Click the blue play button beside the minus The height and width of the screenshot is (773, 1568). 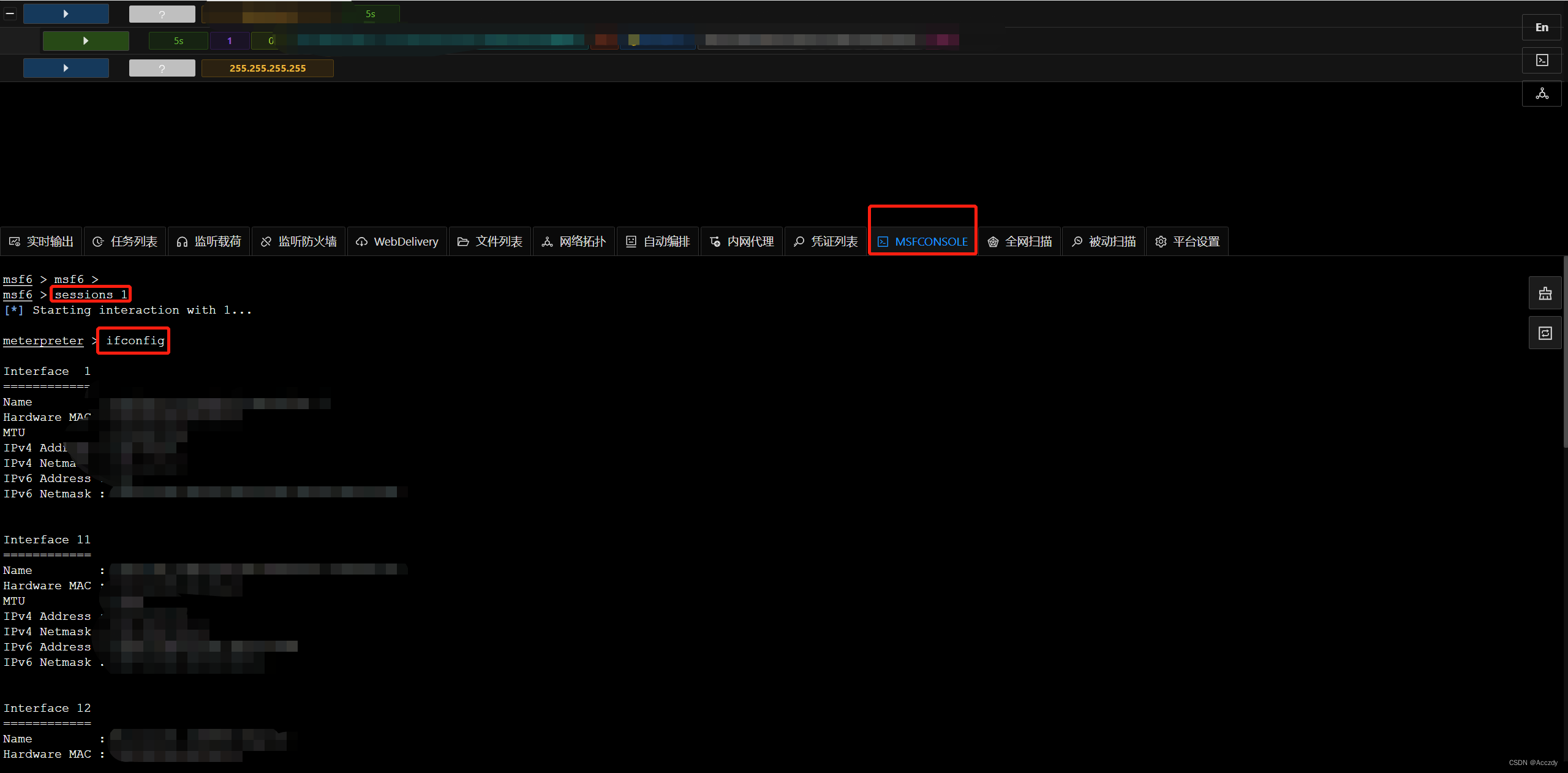[x=66, y=13]
